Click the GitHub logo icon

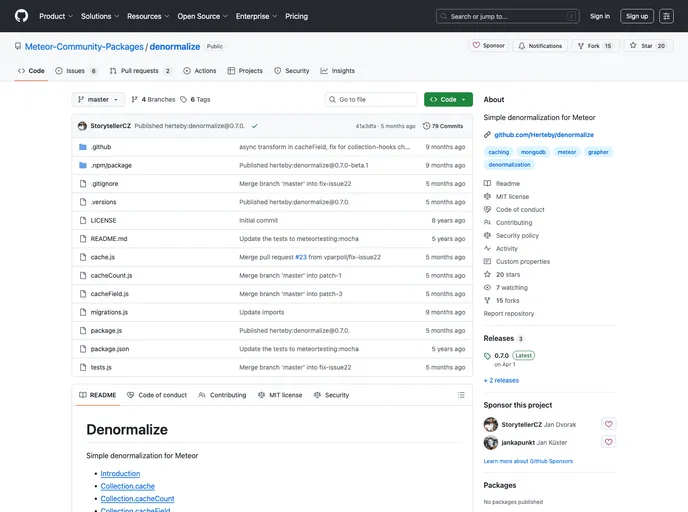click(x=21, y=16)
